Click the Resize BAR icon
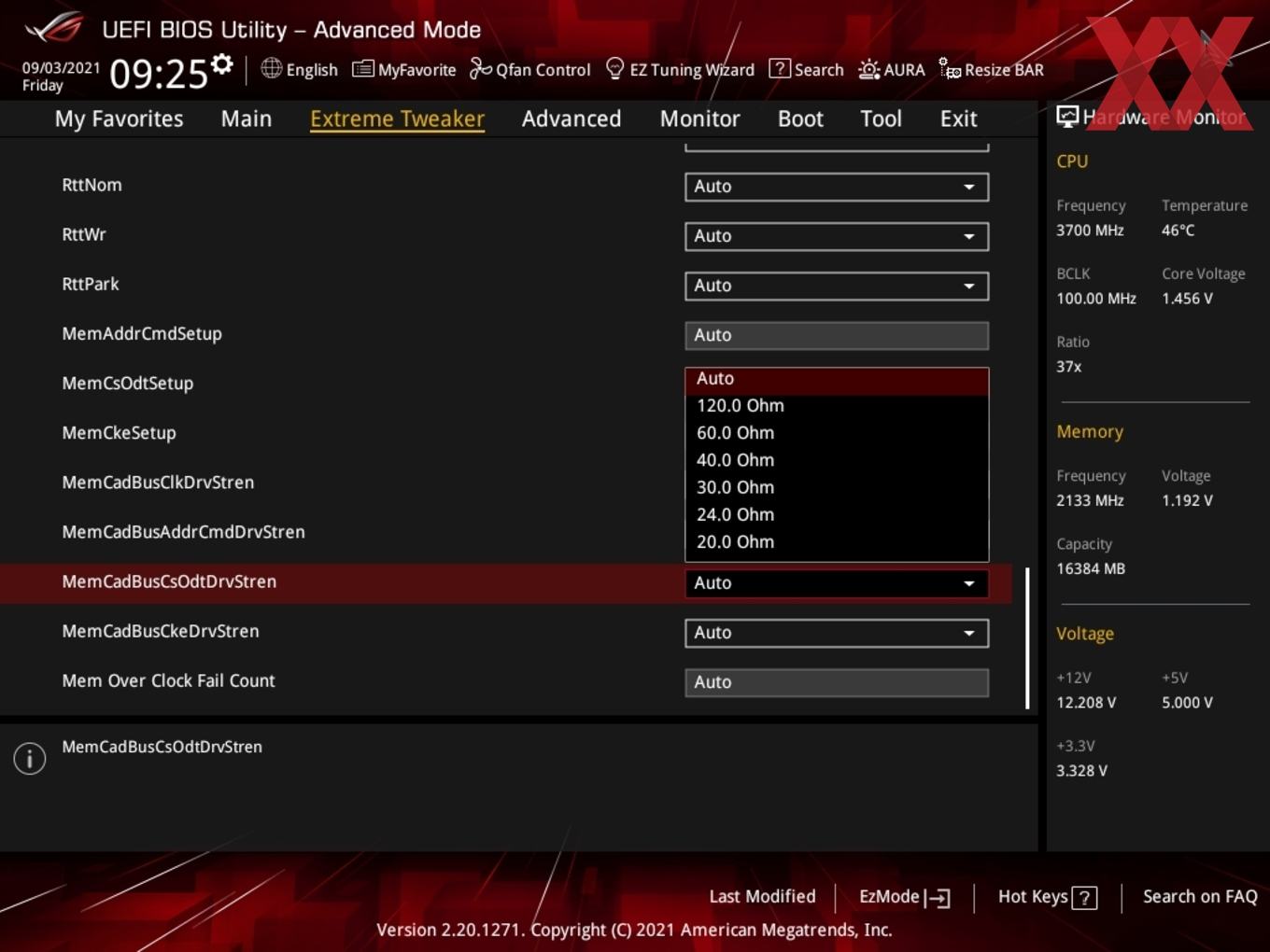Viewport: 1270px width, 952px height. (950, 68)
